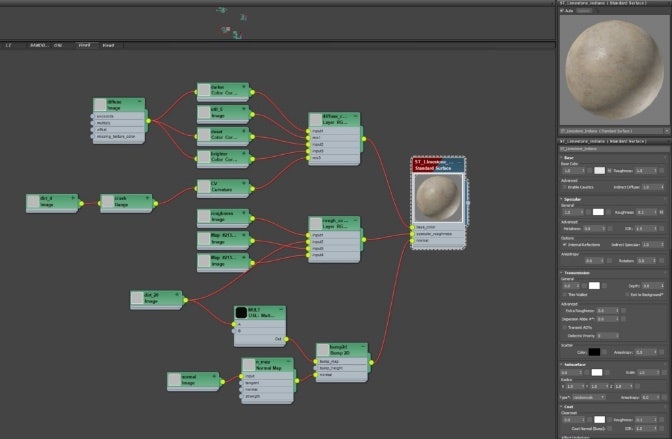Click the Specular white color swatch
The height and width of the screenshot is (439, 672).
tap(598, 212)
